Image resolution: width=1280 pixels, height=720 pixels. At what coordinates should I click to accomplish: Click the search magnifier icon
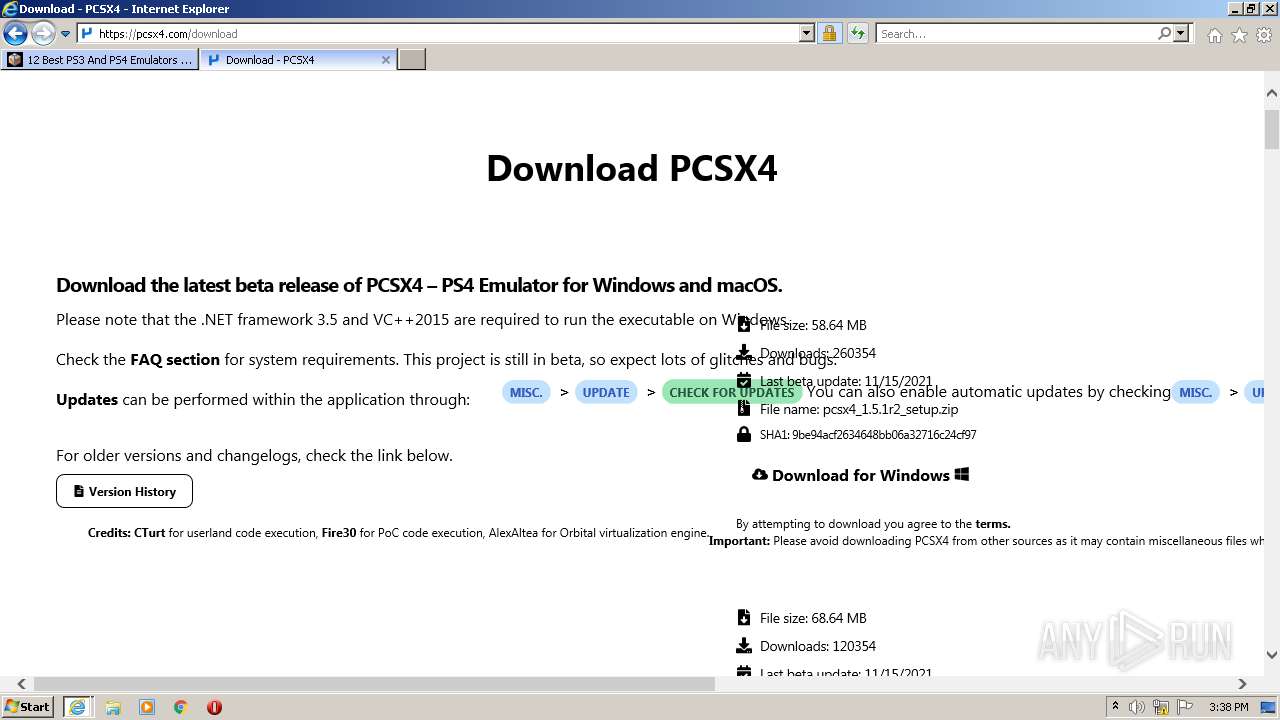pos(1164,33)
